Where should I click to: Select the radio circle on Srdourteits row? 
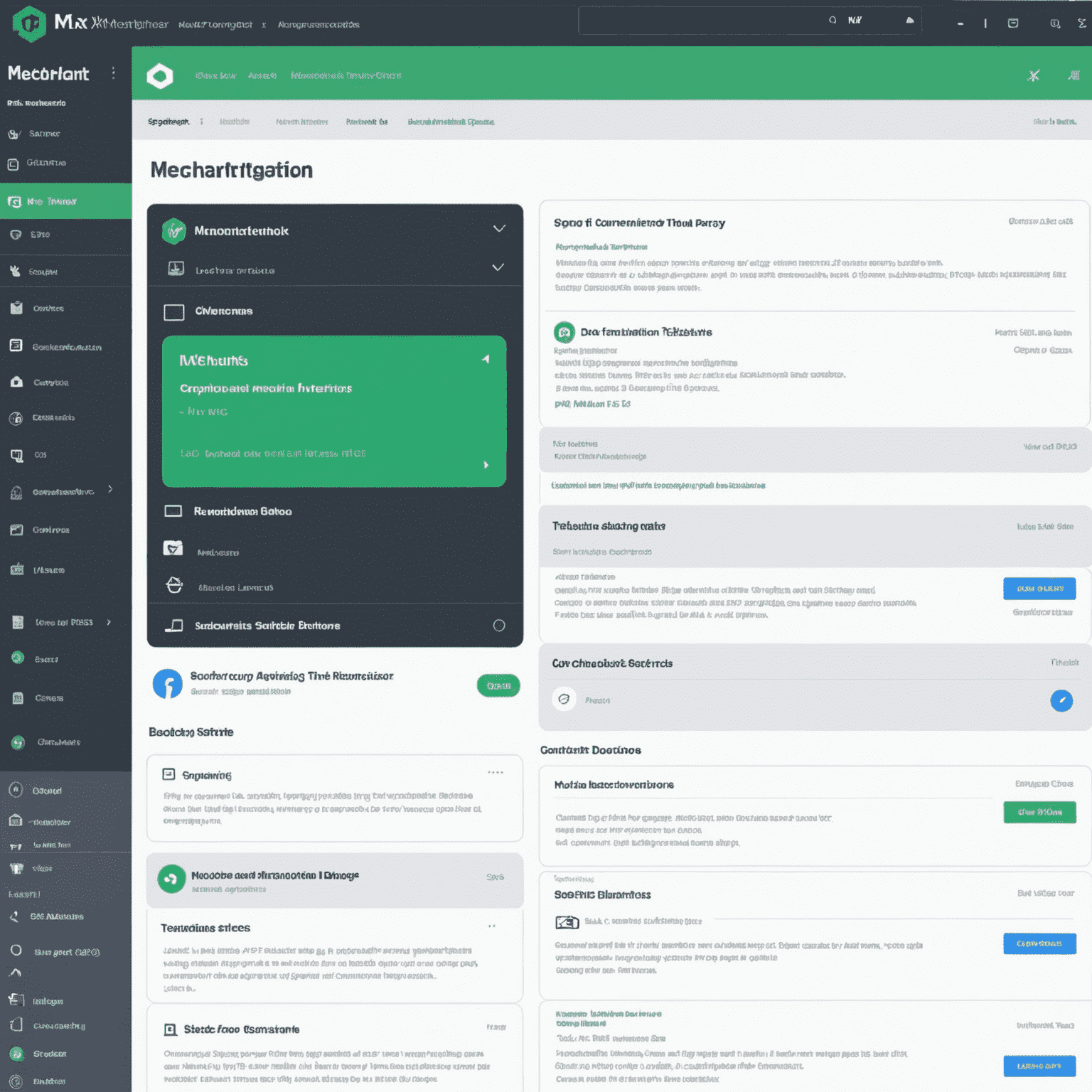(499, 626)
